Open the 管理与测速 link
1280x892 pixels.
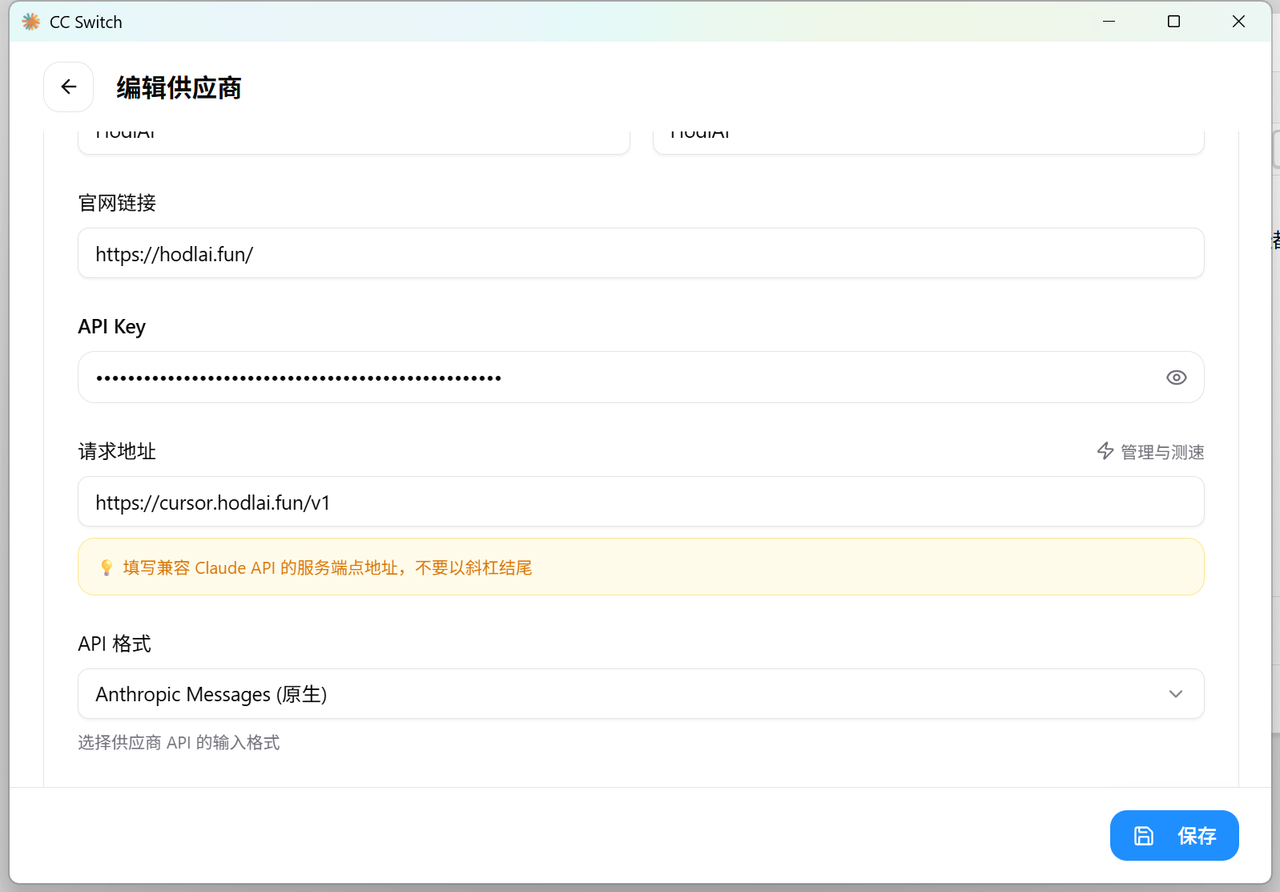point(1161,452)
